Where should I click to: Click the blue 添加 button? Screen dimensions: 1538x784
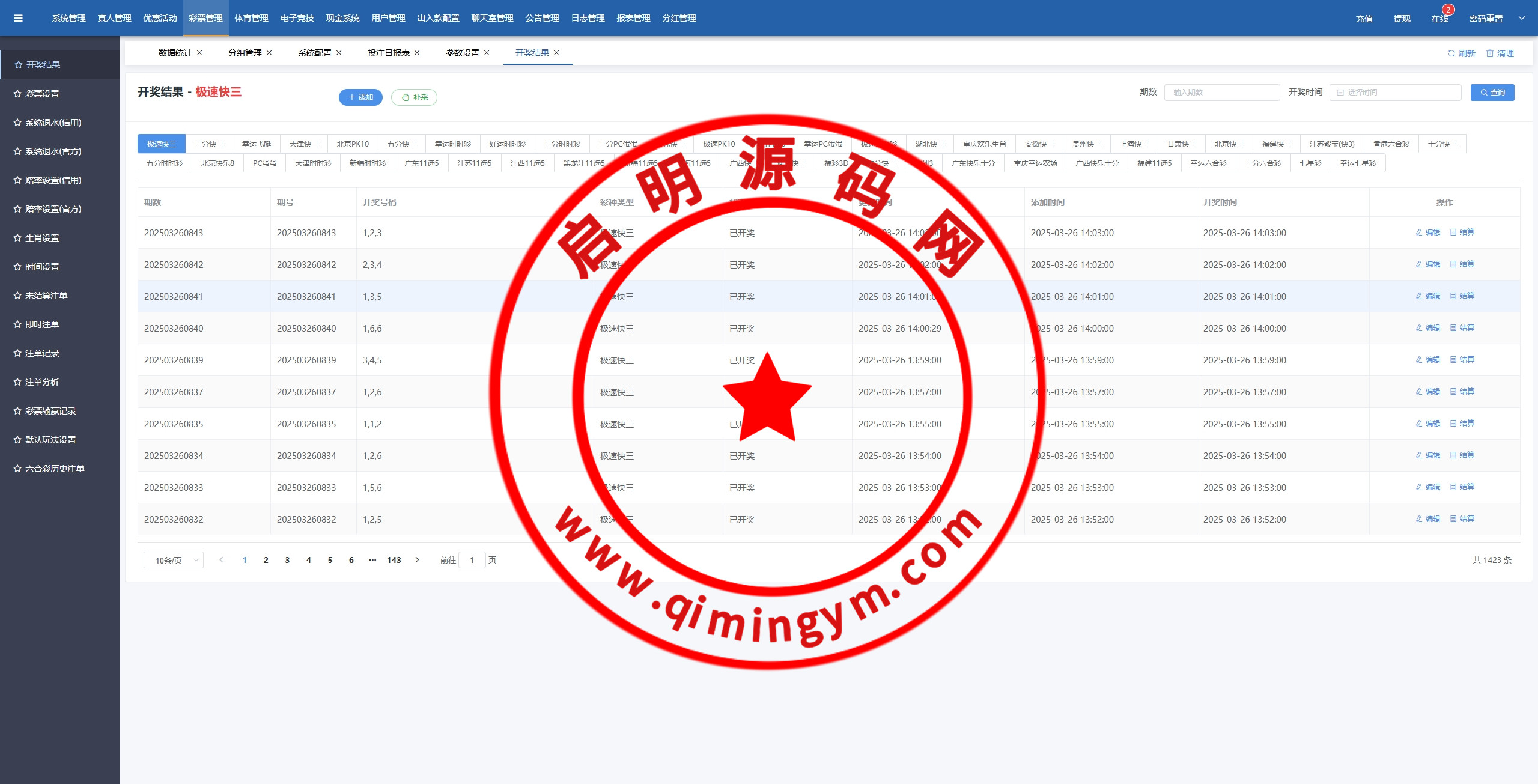[360, 97]
